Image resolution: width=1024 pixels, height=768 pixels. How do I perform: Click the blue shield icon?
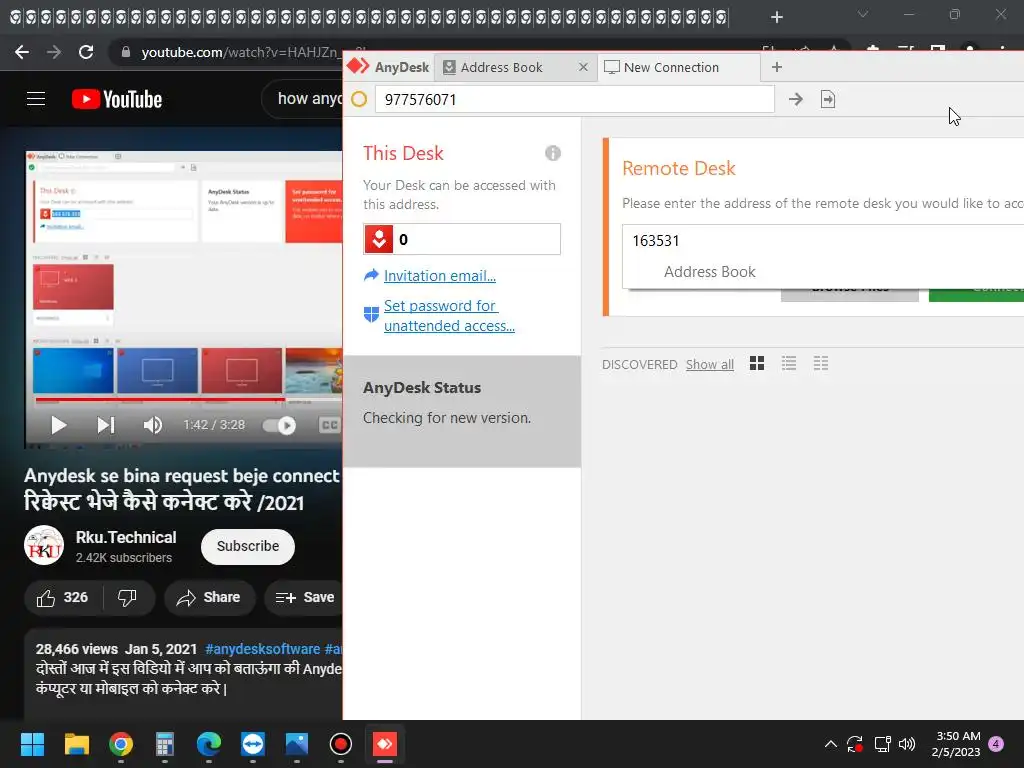(x=371, y=315)
